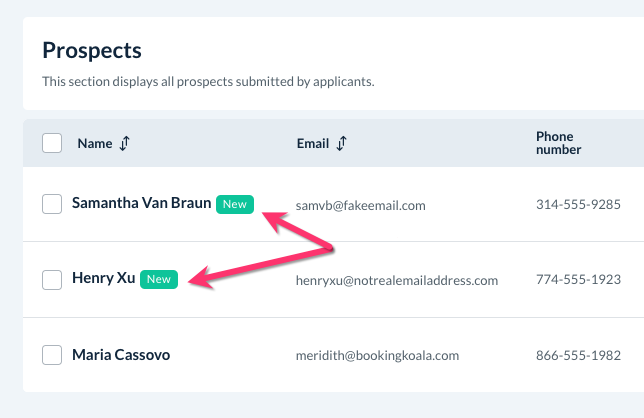Sort prospects by the Email header

(313, 143)
